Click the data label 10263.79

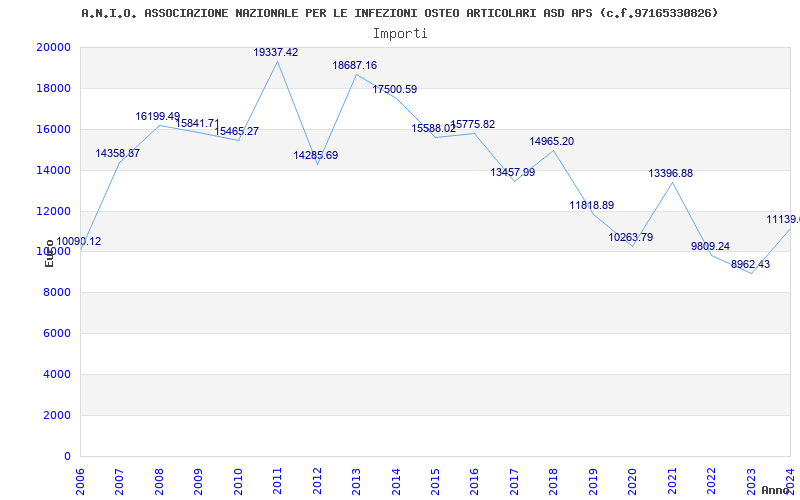pyautogui.click(x=631, y=237)
